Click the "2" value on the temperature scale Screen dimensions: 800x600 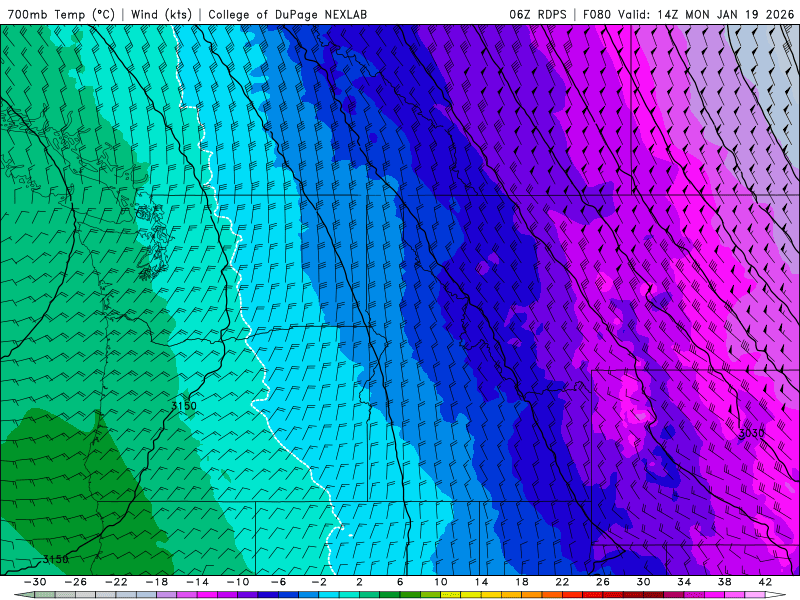coord(359,582)
